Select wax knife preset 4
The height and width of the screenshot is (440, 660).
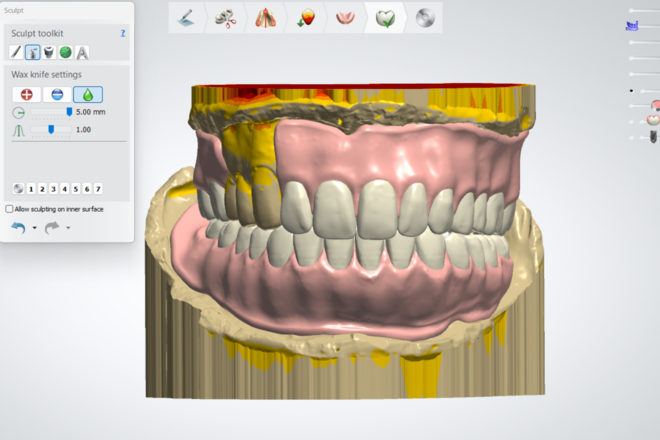64,189
